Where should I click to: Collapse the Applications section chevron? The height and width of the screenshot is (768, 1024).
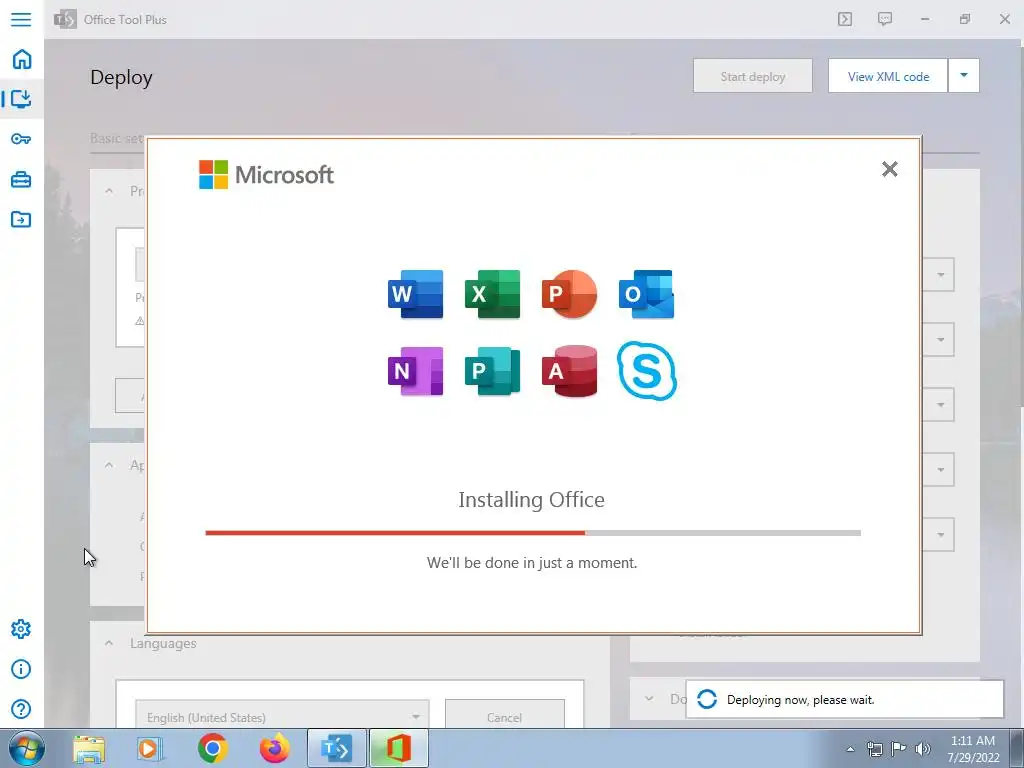[x=109, y=465]
